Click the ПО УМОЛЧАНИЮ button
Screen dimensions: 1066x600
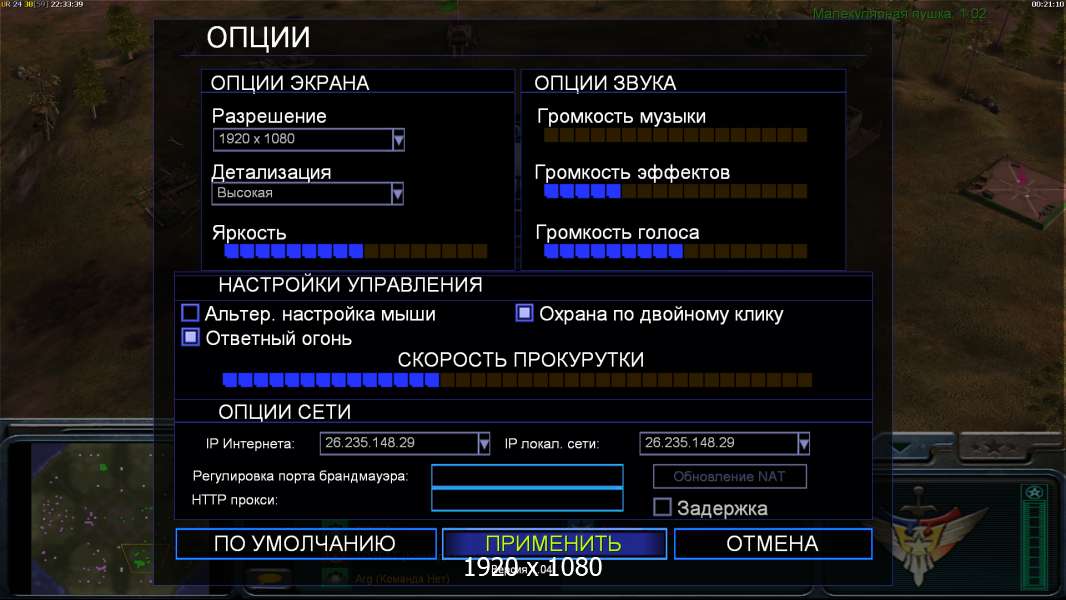point(306,544)
